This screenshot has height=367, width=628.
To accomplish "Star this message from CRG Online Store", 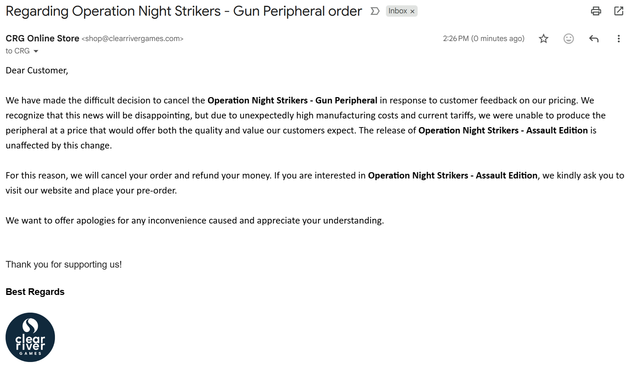I will 543,38.
